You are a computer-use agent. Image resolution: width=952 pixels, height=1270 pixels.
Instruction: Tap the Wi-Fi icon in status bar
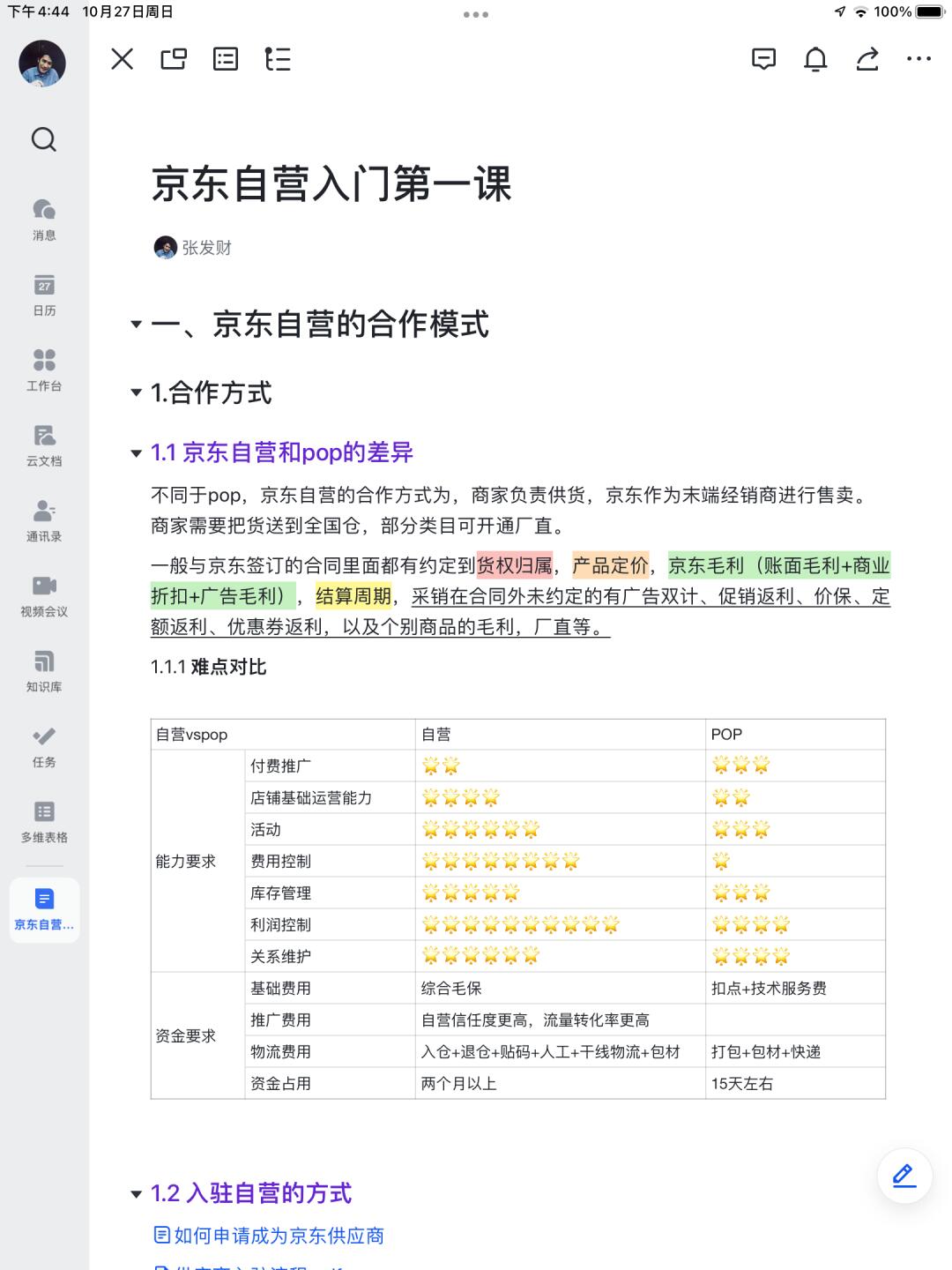tap(860, 11)
